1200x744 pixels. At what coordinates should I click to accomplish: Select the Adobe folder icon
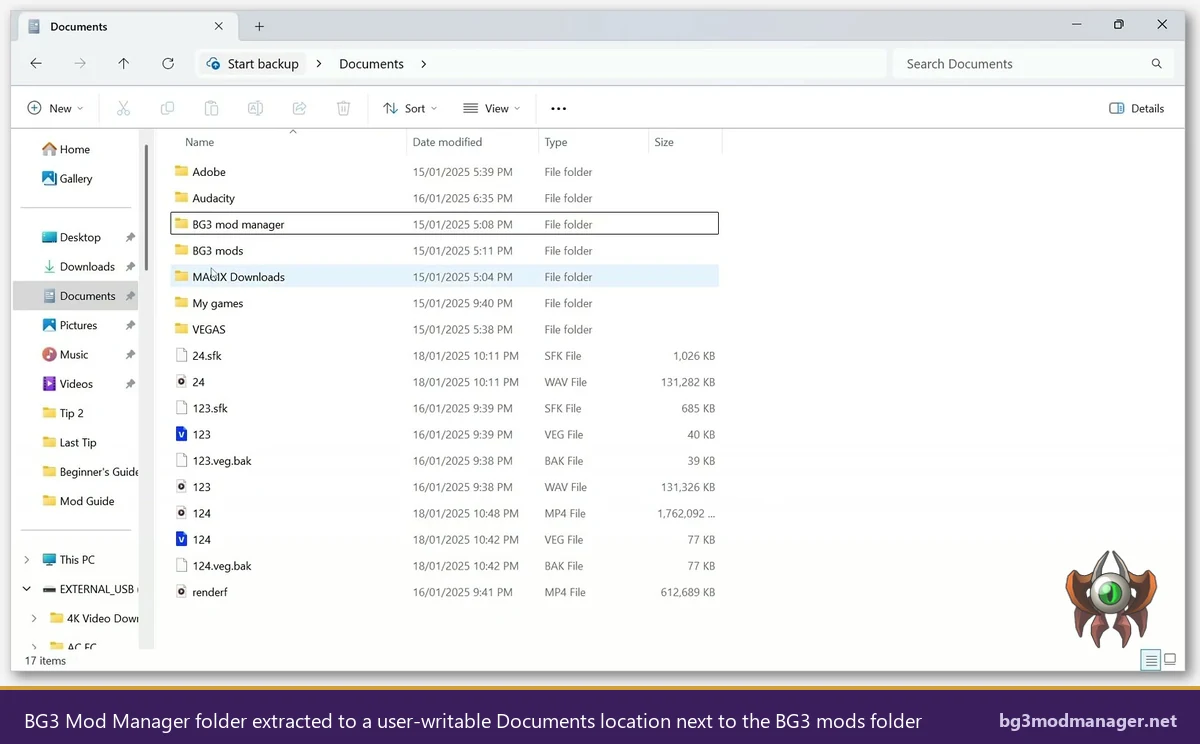click(x=181, y=171)
